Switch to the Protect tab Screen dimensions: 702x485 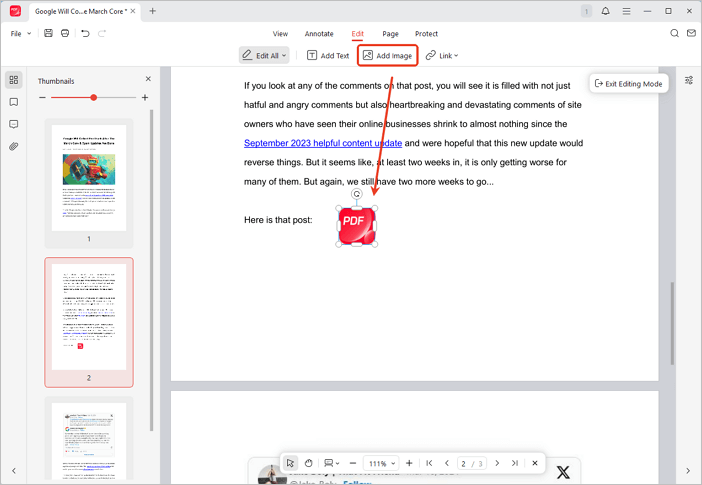(x=426, y=34)
